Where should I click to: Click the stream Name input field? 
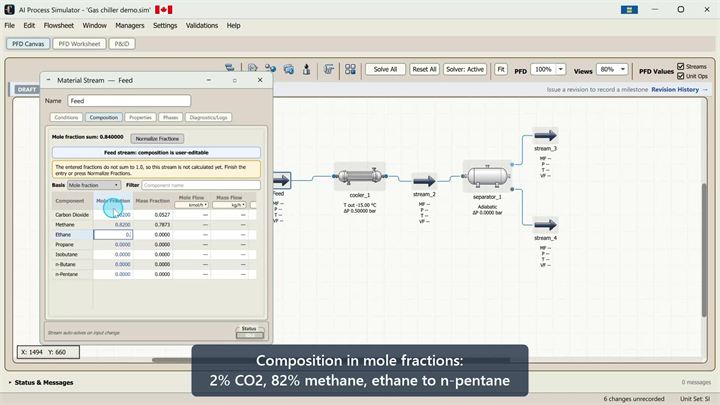(129, 101)
